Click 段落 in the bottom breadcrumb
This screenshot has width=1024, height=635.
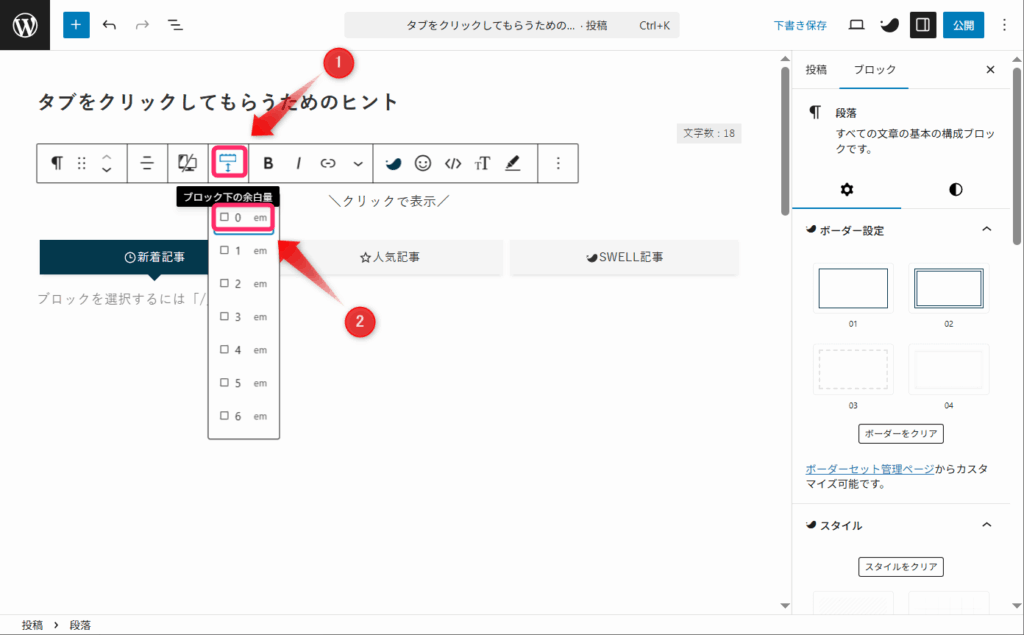point(80,625)
